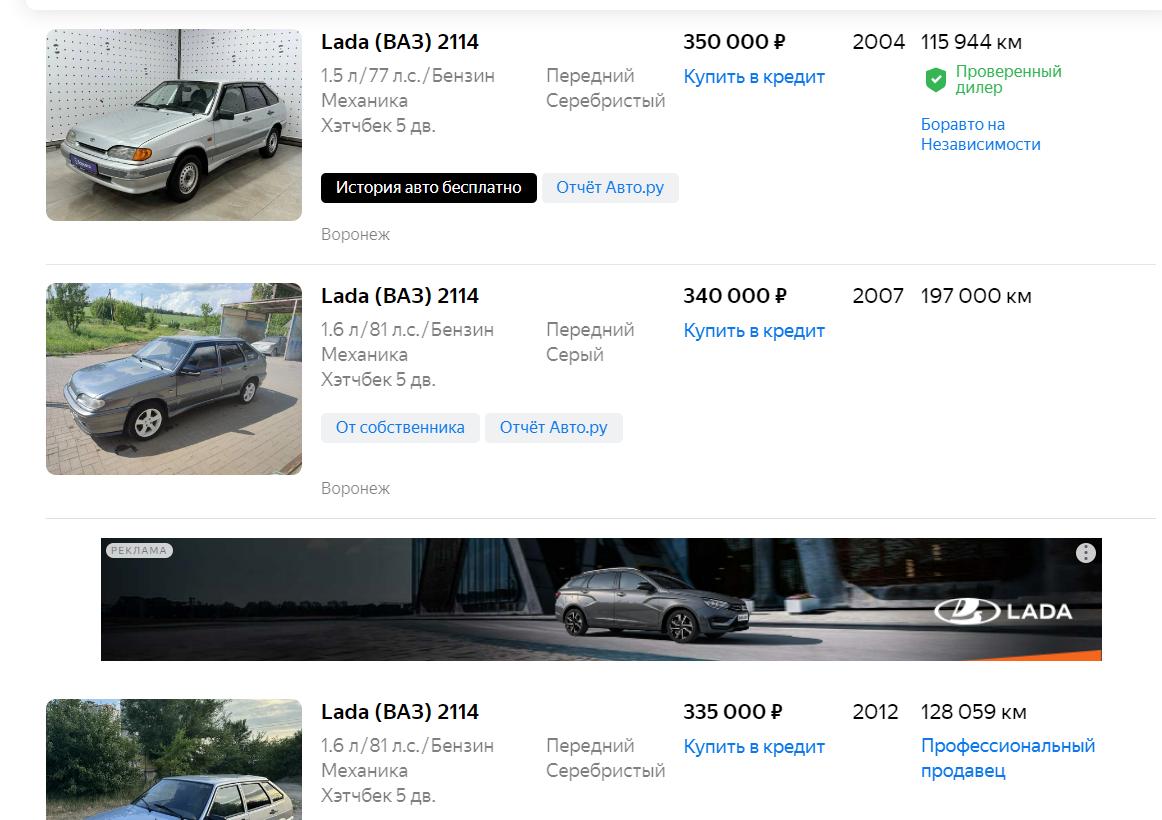The height and width of the screenshot is (820, 1162).
Task: Click the mileage '197 000 км'
Action: (x=976, y=296)
